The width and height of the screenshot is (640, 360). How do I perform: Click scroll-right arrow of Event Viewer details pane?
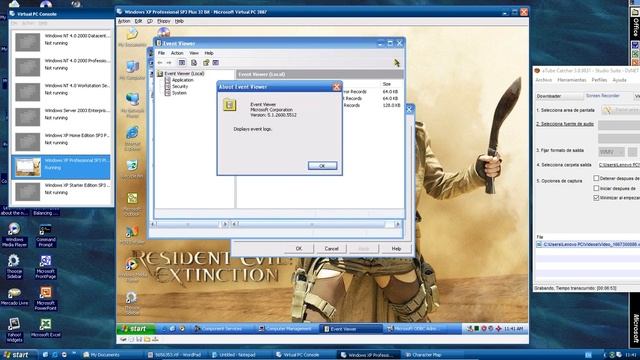click(x=398, y=224)
